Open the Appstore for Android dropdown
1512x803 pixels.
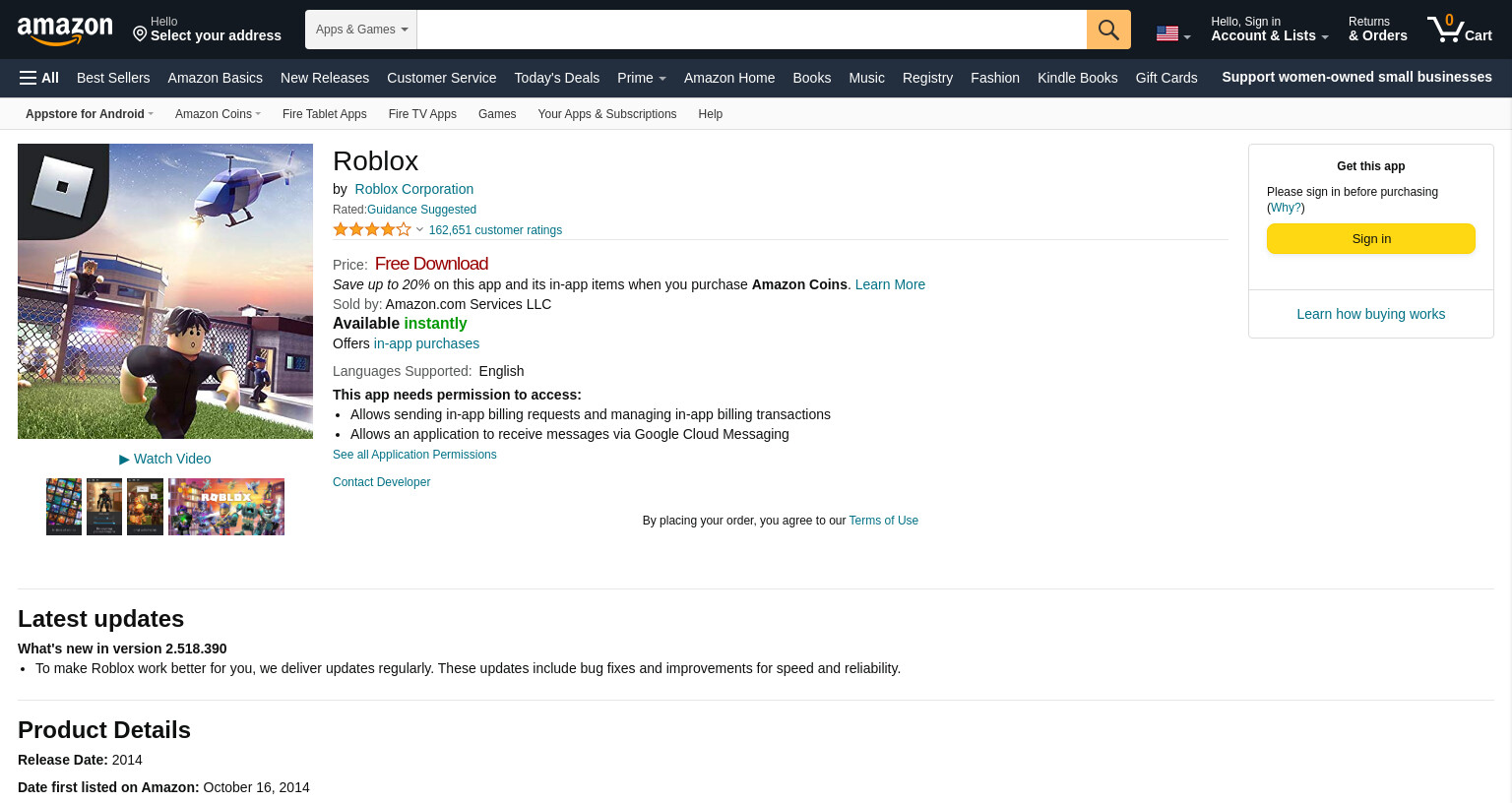(90, 114)
